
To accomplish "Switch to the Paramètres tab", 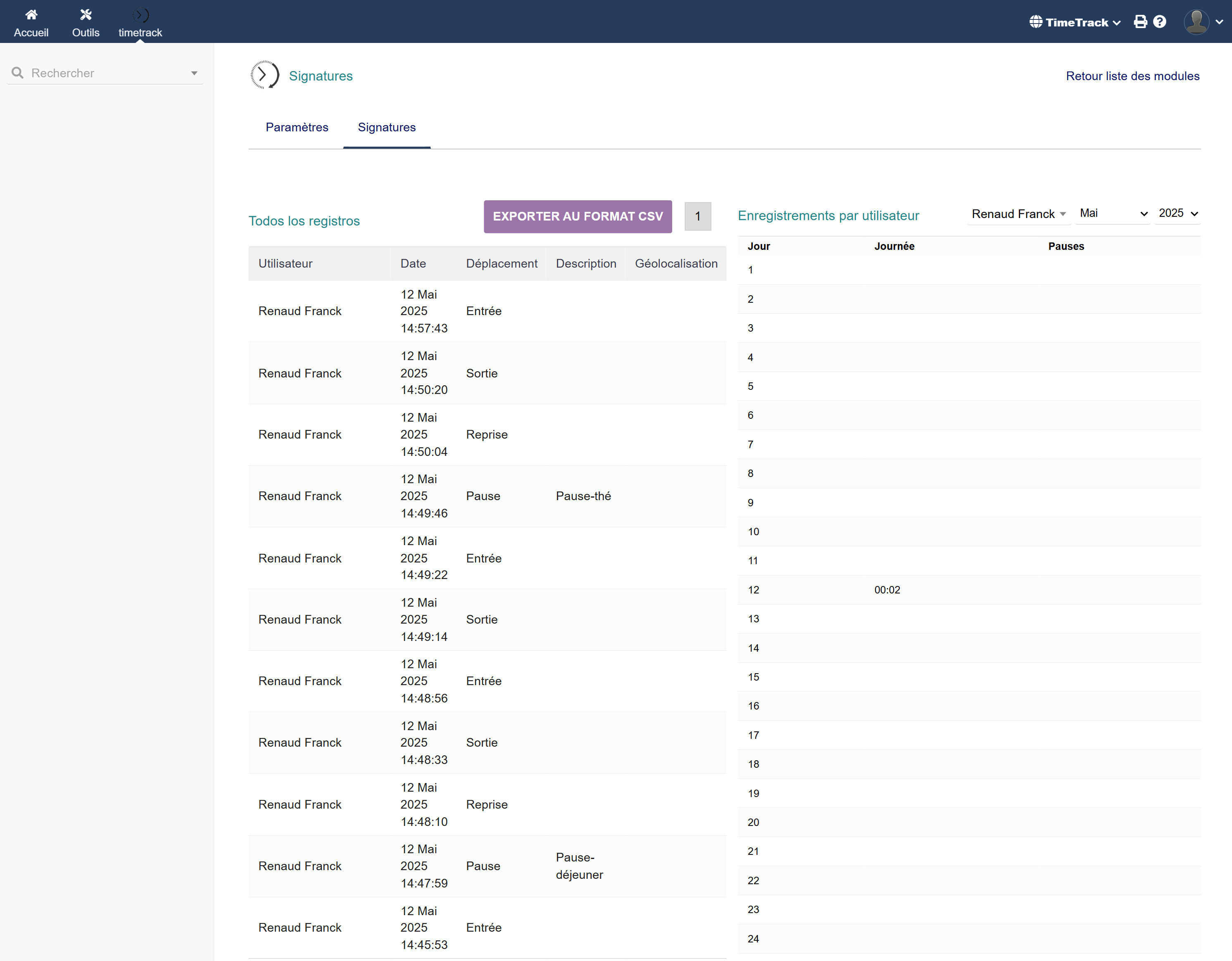I will coord(297,128).
